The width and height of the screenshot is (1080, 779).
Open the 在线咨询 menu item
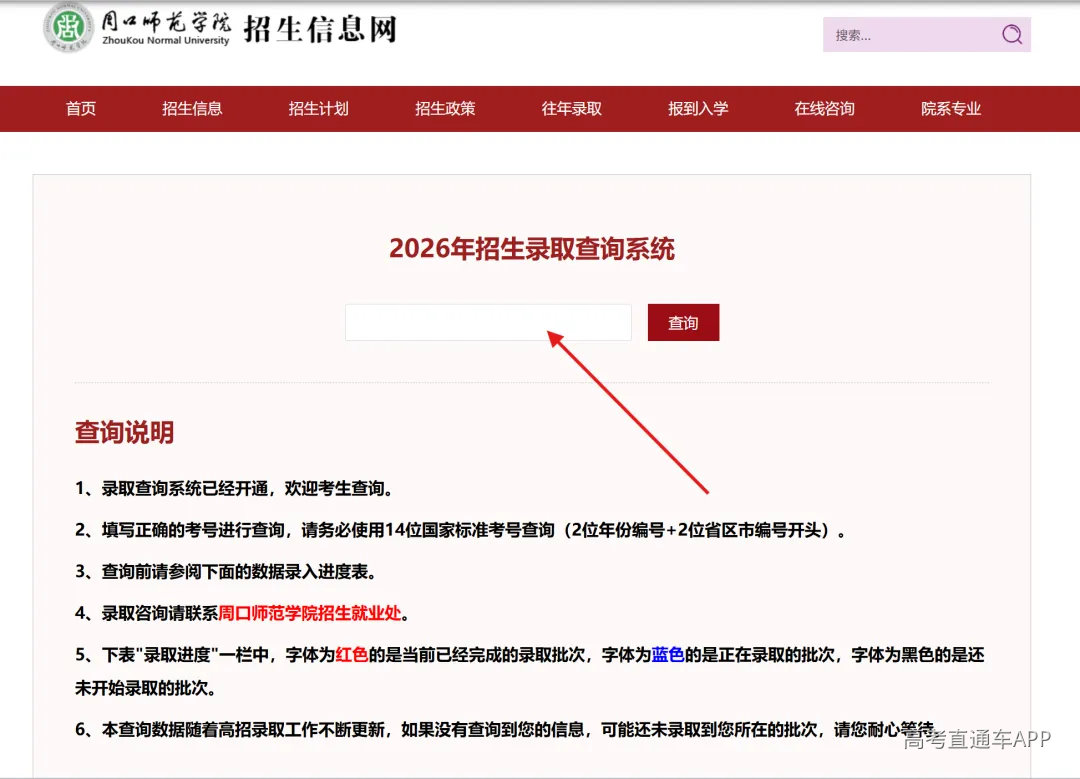[x=824, y=109]
